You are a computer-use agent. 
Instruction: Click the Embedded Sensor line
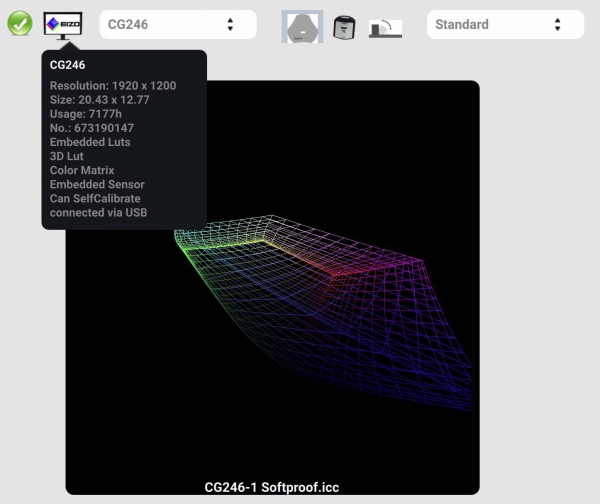point(97,184)
